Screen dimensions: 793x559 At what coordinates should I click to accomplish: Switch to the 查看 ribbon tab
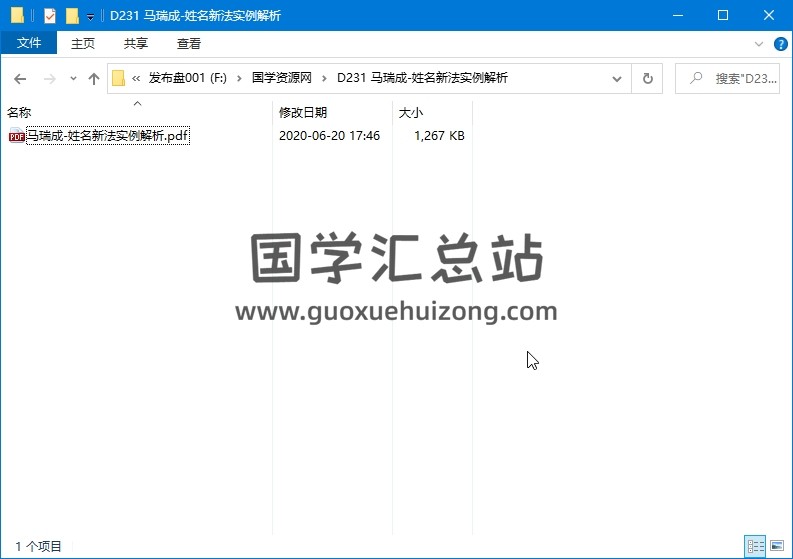189,44
